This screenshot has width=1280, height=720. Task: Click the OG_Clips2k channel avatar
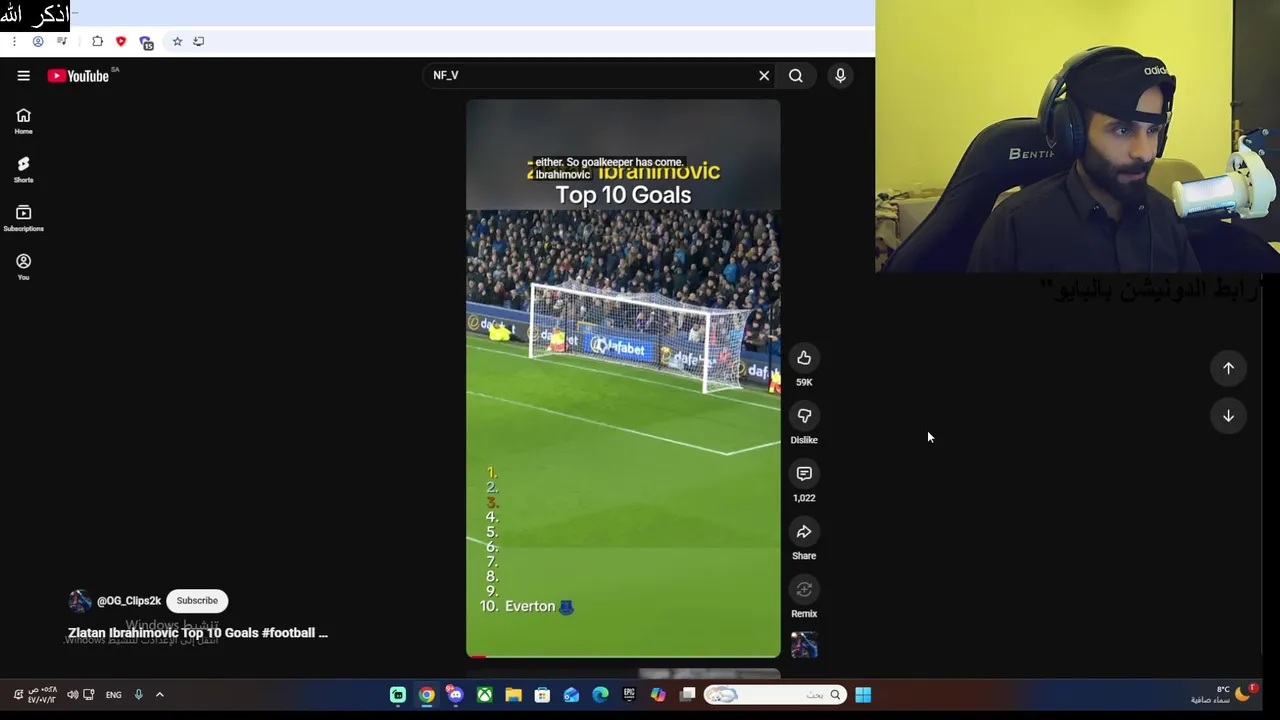80,601
